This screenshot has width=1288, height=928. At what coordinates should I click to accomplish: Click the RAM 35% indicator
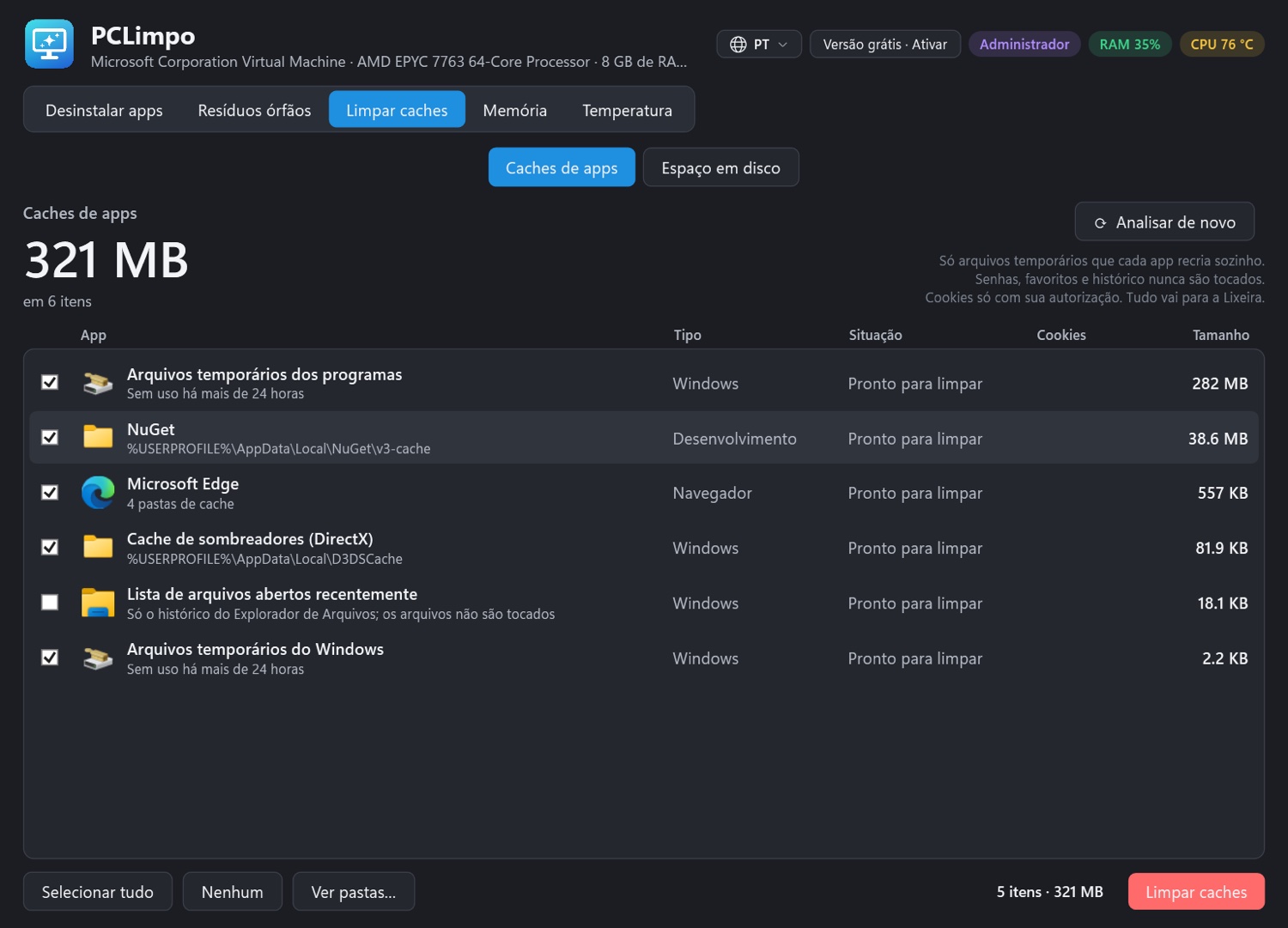(1129, 45)
